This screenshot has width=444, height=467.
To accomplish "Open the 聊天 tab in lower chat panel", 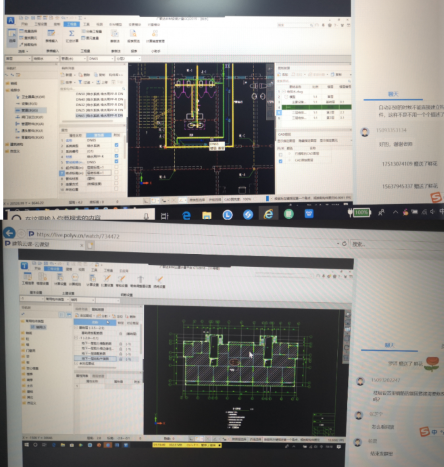I will 389,345.
